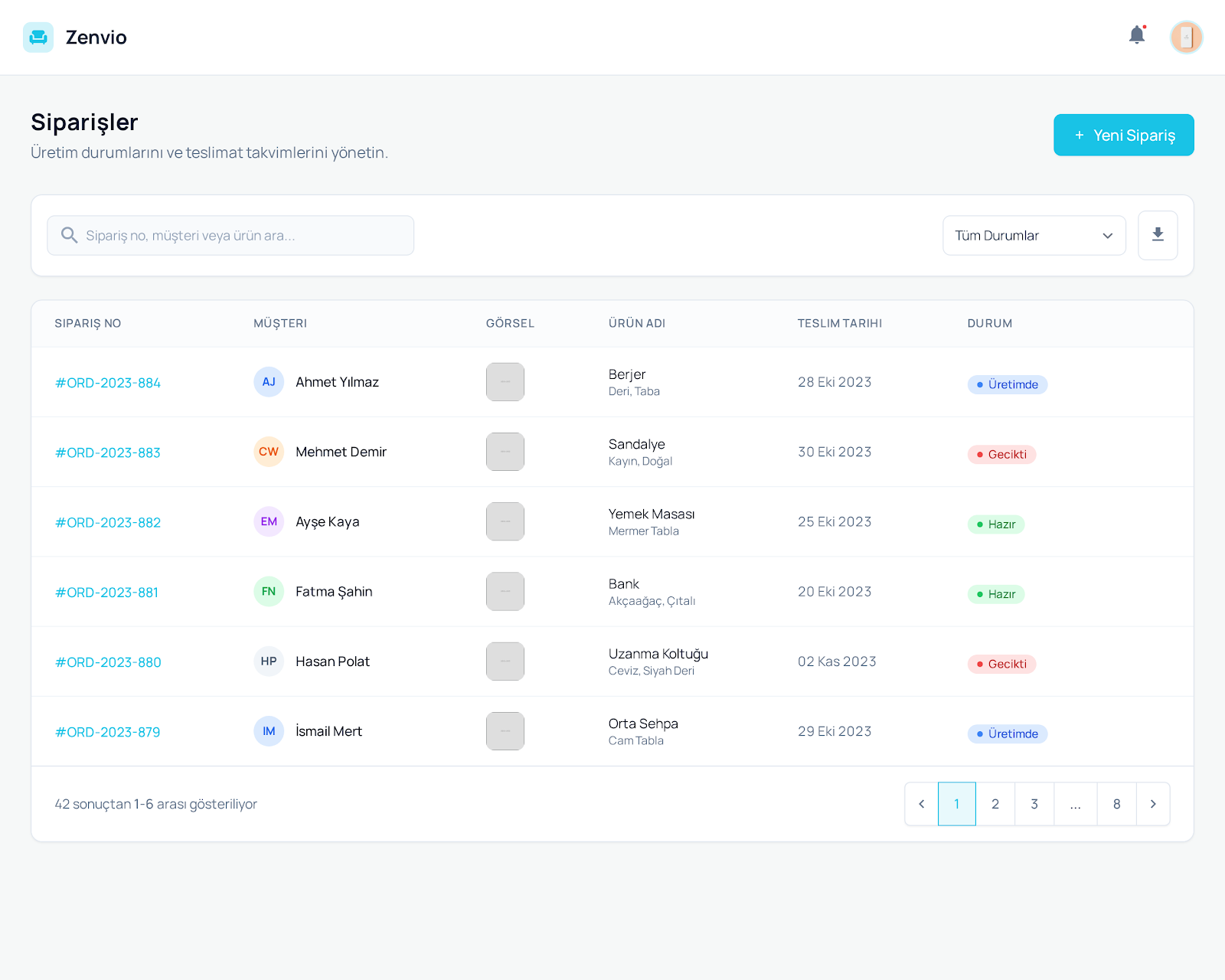The height and width of the screenshot is (980, 1225).
Task: Click Ahmet Yılmaz's AJ avatar badge
Action: 269,382
